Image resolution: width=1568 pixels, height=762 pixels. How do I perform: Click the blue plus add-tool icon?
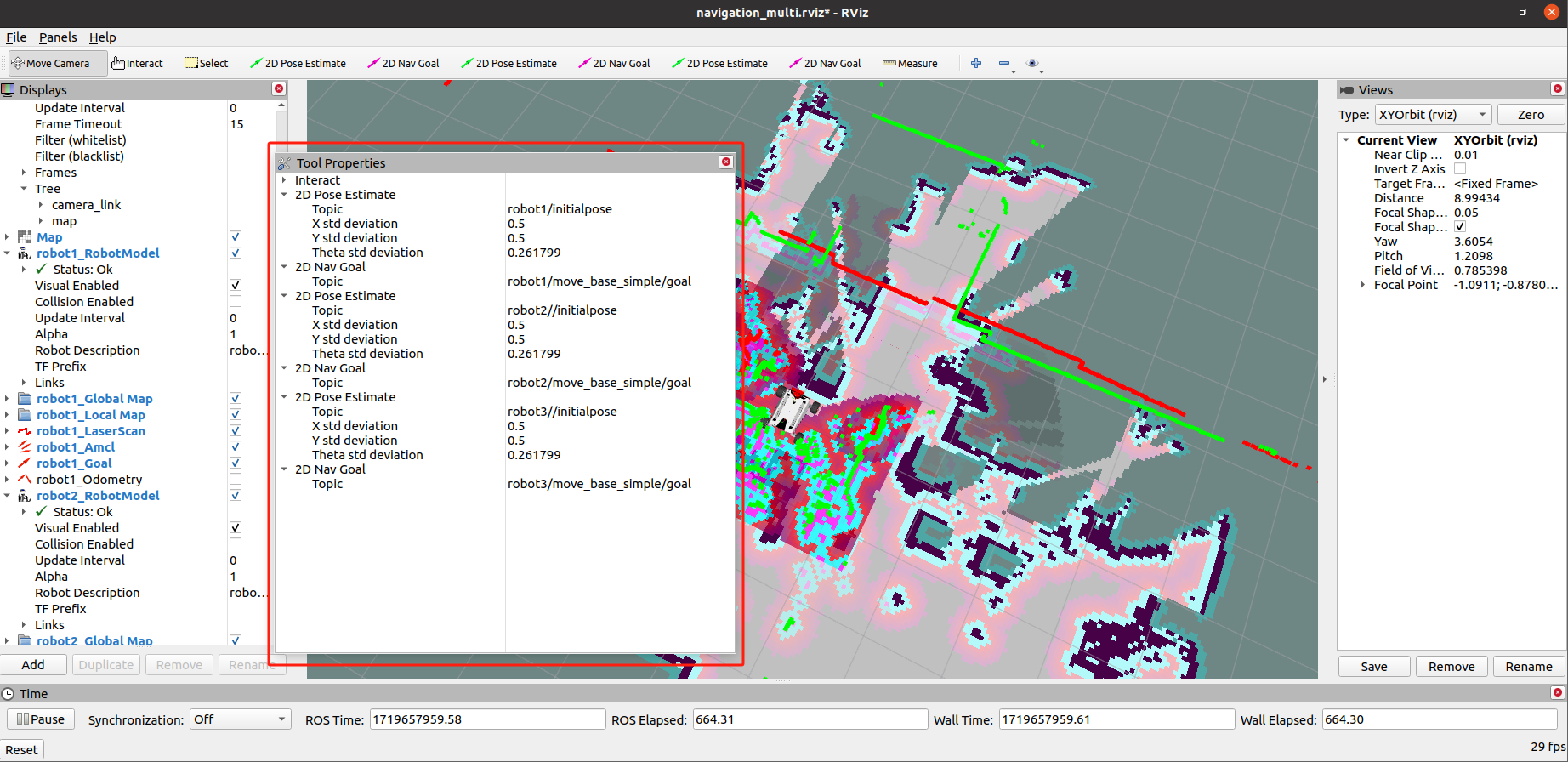[x=976, y=63]
